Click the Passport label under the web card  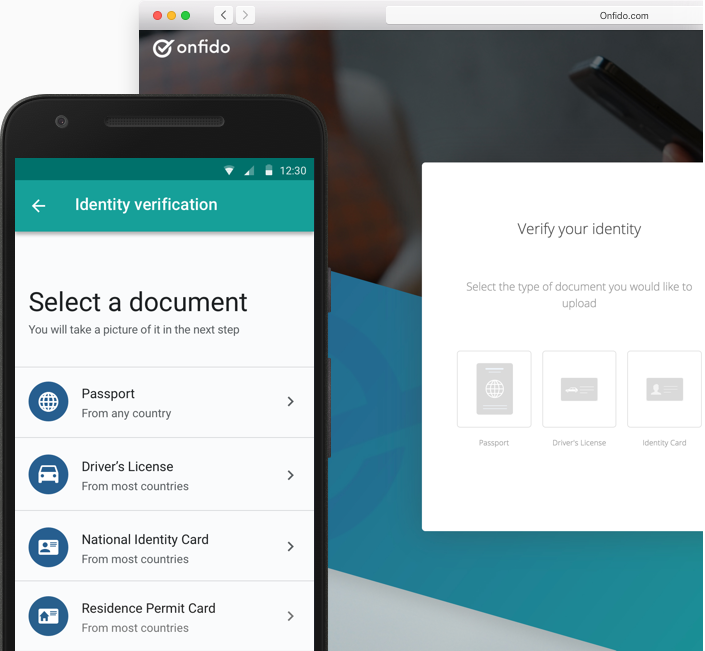point(494,443)
